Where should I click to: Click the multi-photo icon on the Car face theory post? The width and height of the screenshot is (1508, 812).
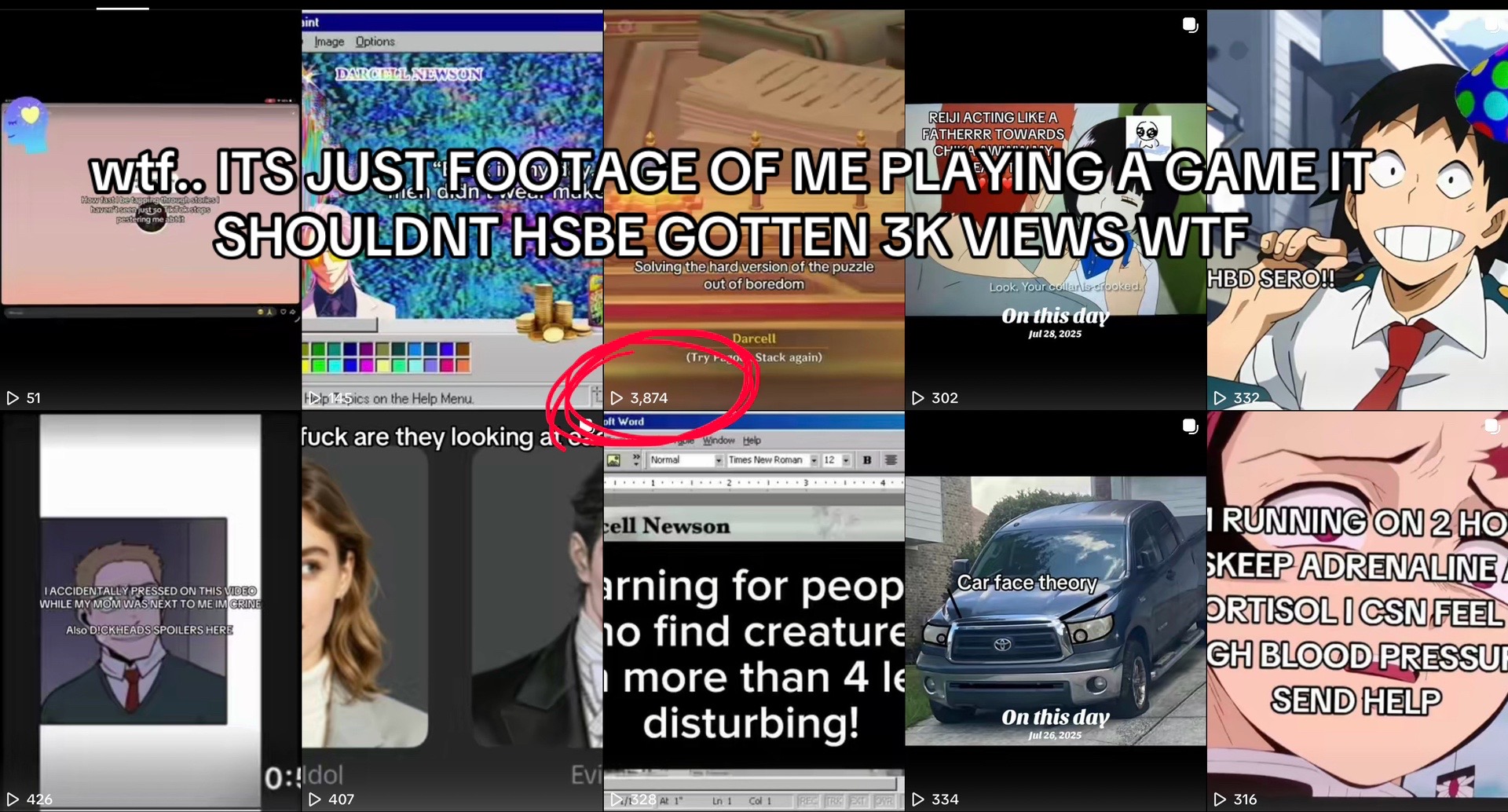pos(1190,426)
